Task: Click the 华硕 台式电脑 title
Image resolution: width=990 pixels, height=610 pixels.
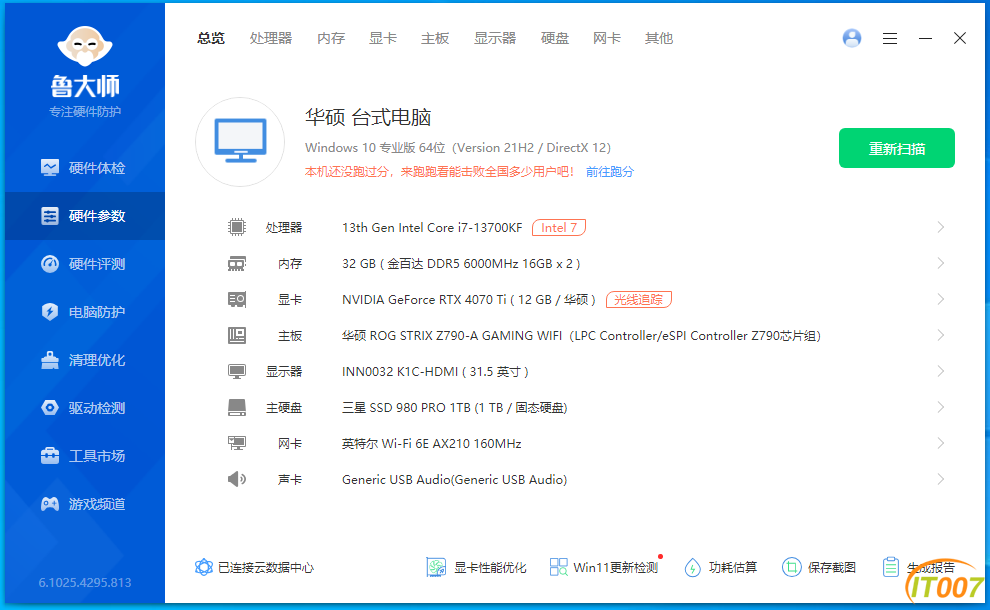Action: (368, 117)
